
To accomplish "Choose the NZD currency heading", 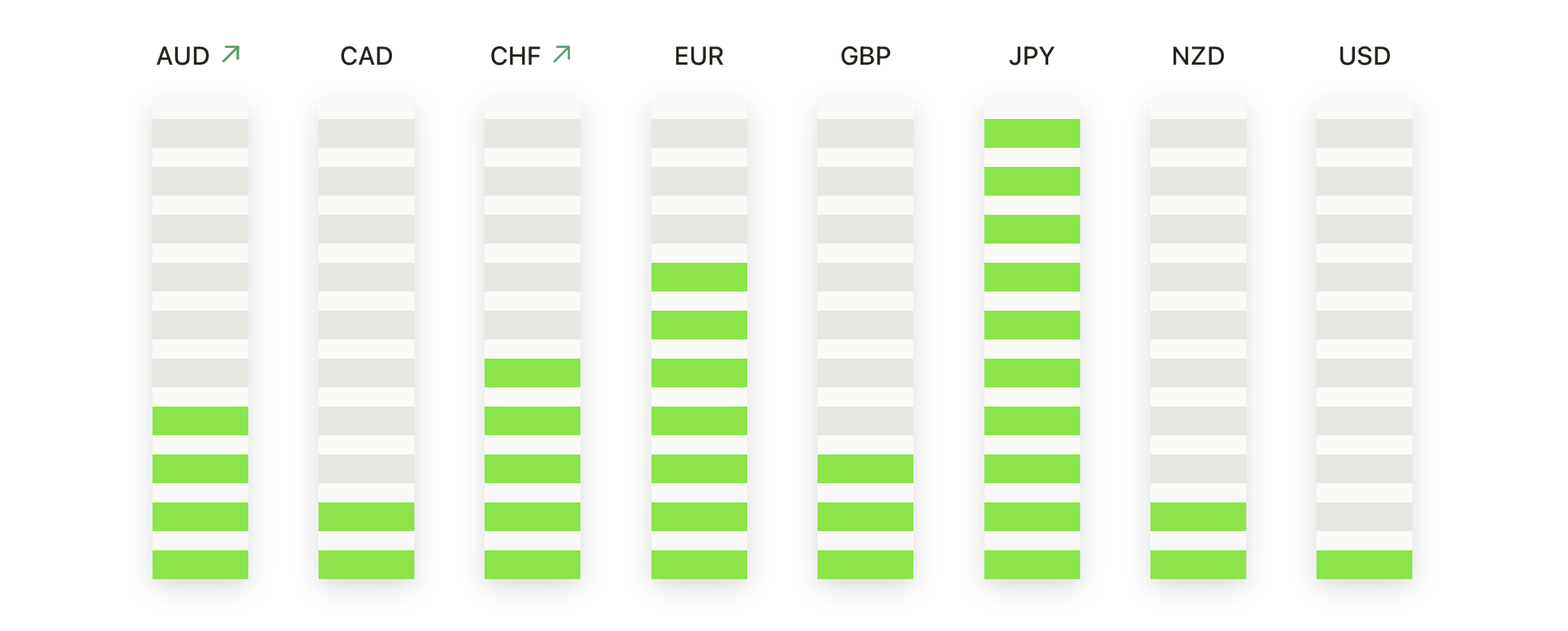I will (x=1198, y=56).
